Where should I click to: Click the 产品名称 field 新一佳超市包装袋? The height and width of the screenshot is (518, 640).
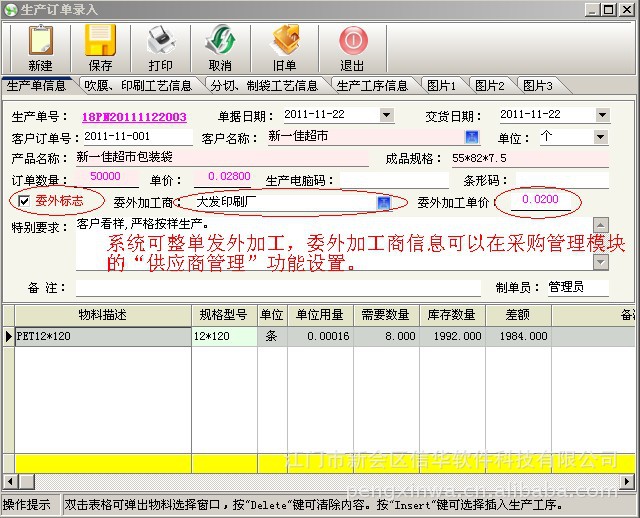click(222, 158)
